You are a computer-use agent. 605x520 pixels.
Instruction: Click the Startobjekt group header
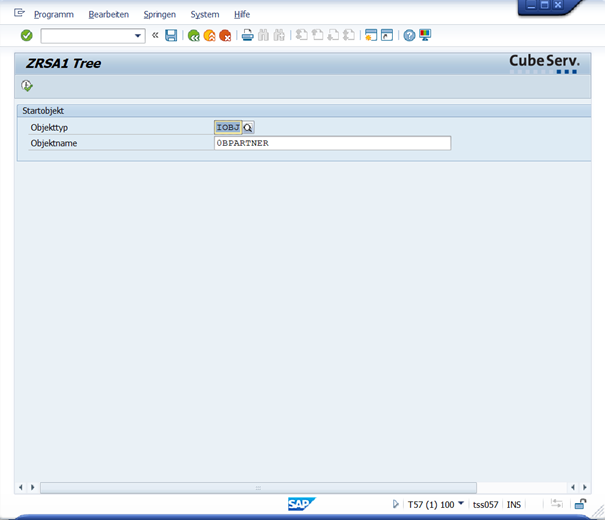[x=43, y=111]
